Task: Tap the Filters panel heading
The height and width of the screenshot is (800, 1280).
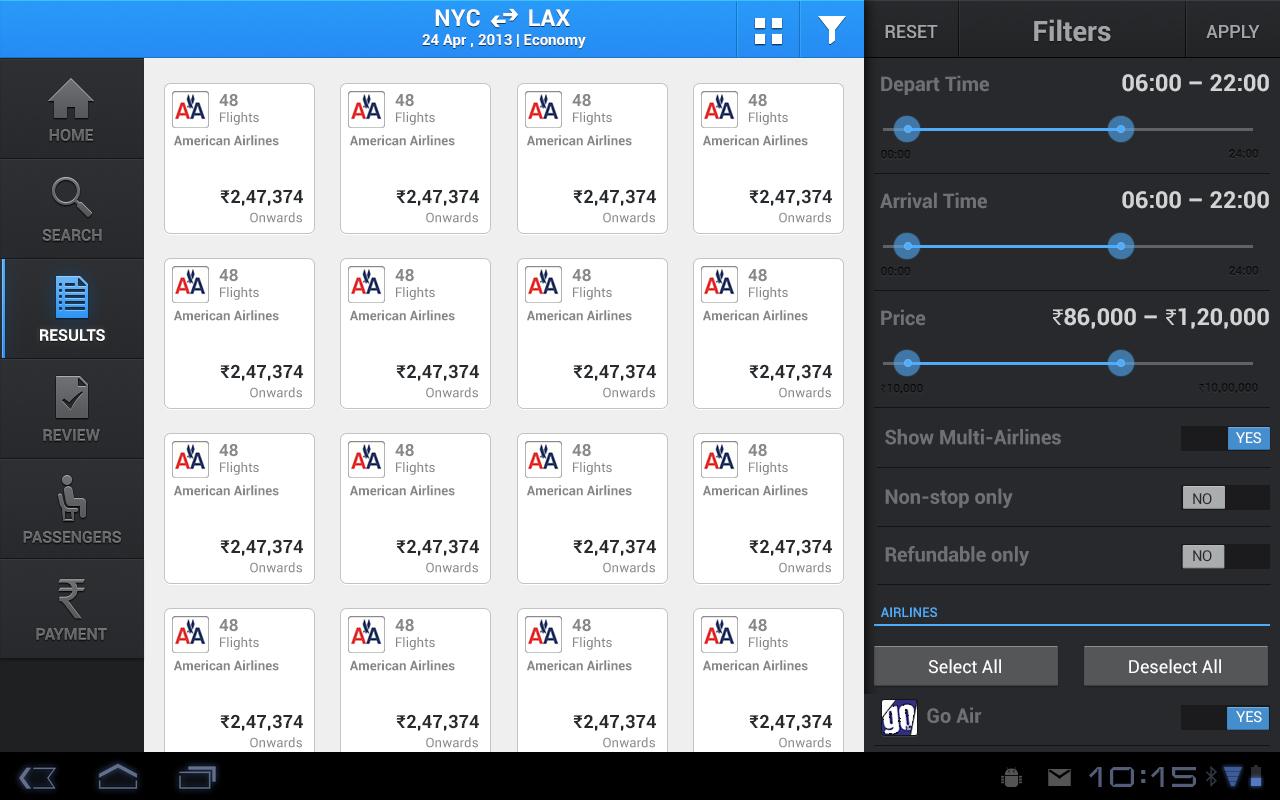Action: click(x=1071, y=31)
